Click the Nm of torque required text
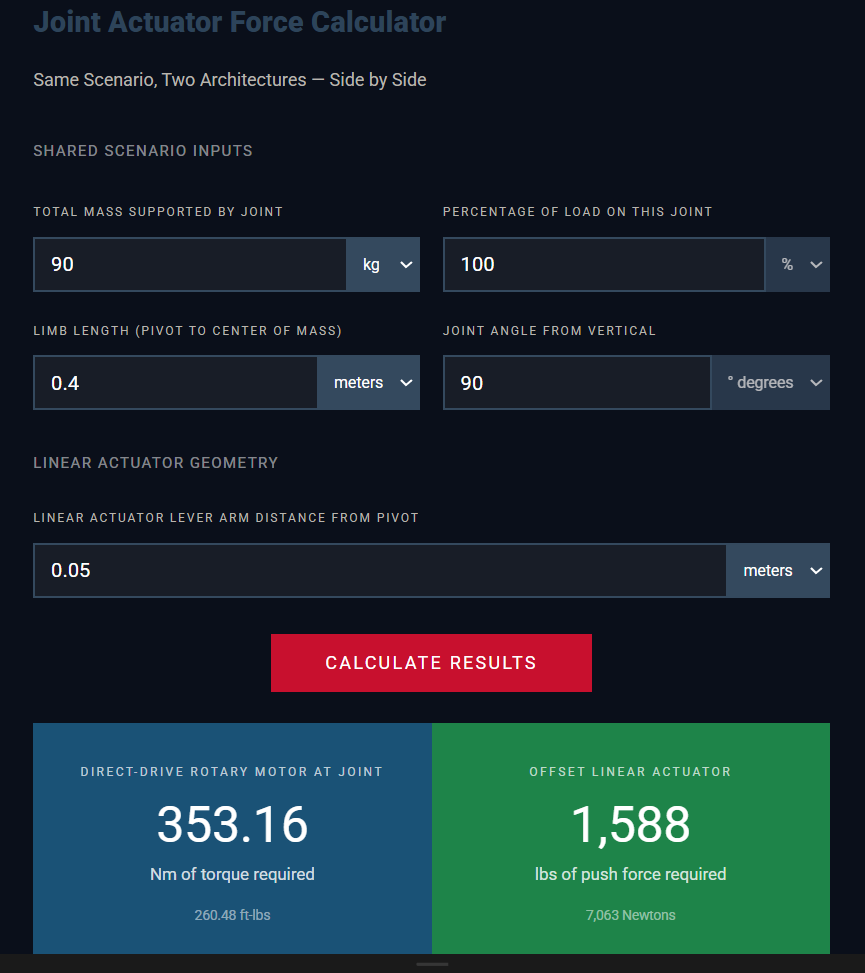865x973 pixels. (233, 874)
